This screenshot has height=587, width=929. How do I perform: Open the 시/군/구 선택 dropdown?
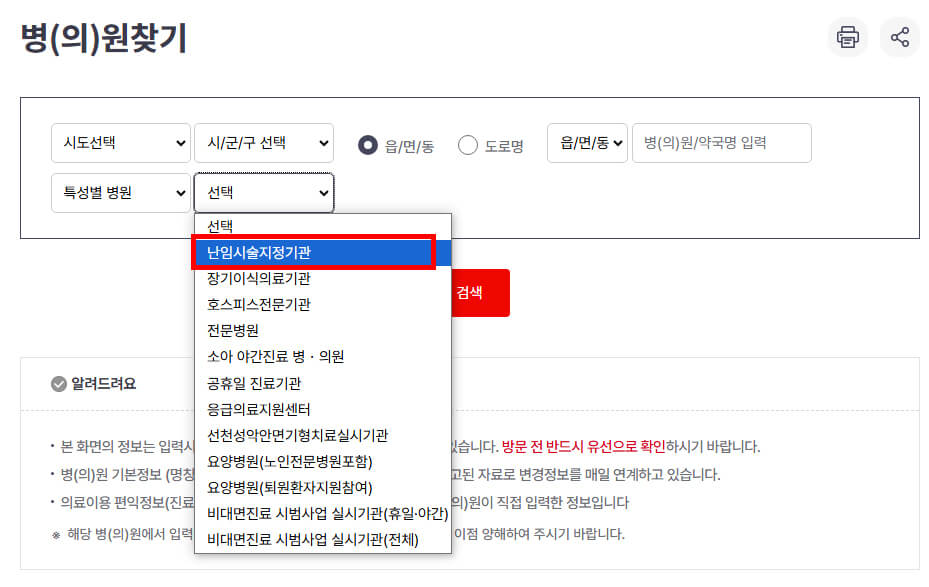click(x=263, y=143)
